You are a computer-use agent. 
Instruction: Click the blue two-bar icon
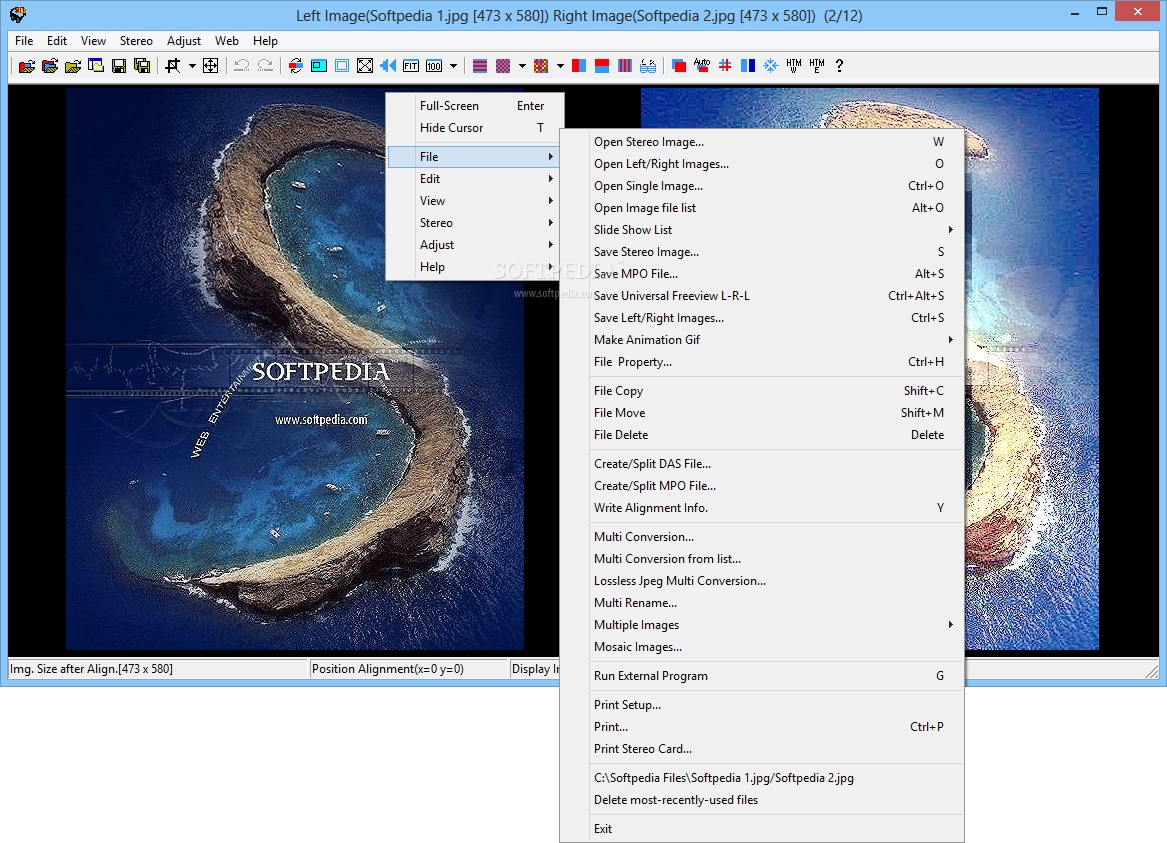click(748, 65)
